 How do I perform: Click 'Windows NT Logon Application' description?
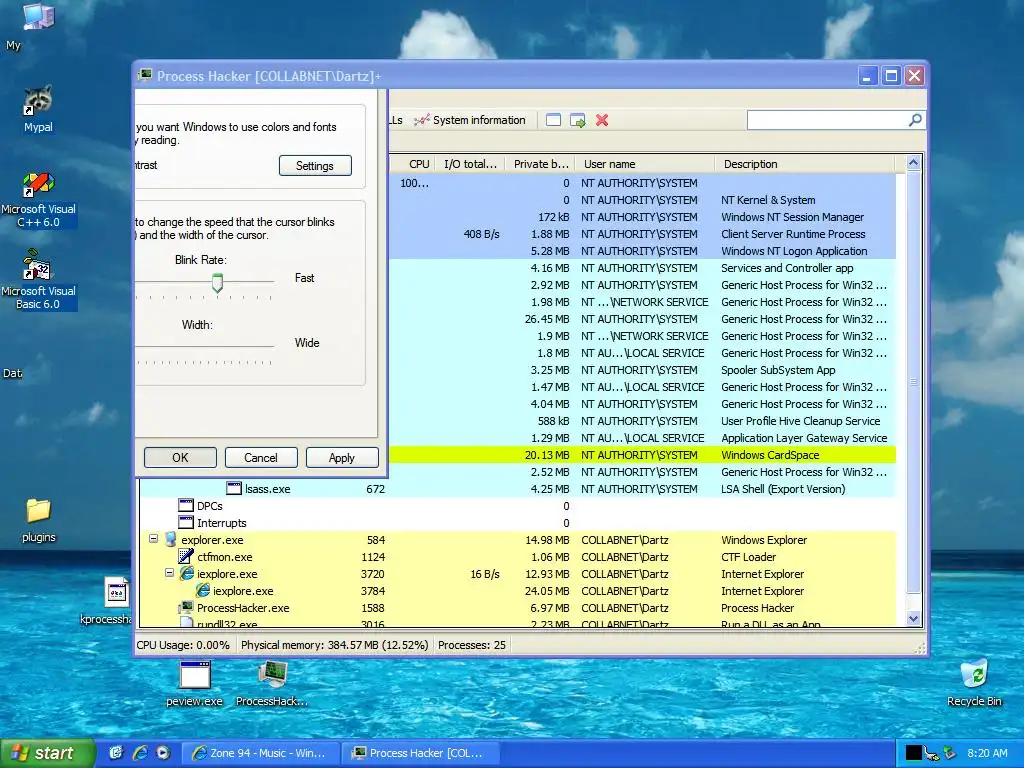[794, 251]
